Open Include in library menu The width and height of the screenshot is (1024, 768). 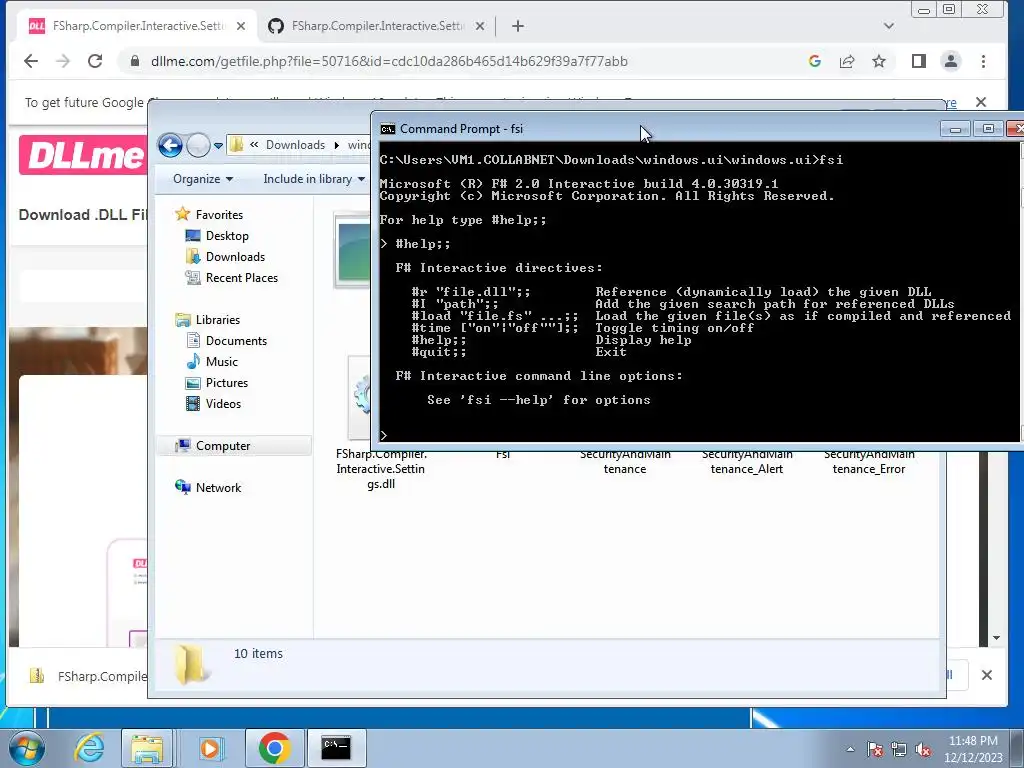click(313, 179)
